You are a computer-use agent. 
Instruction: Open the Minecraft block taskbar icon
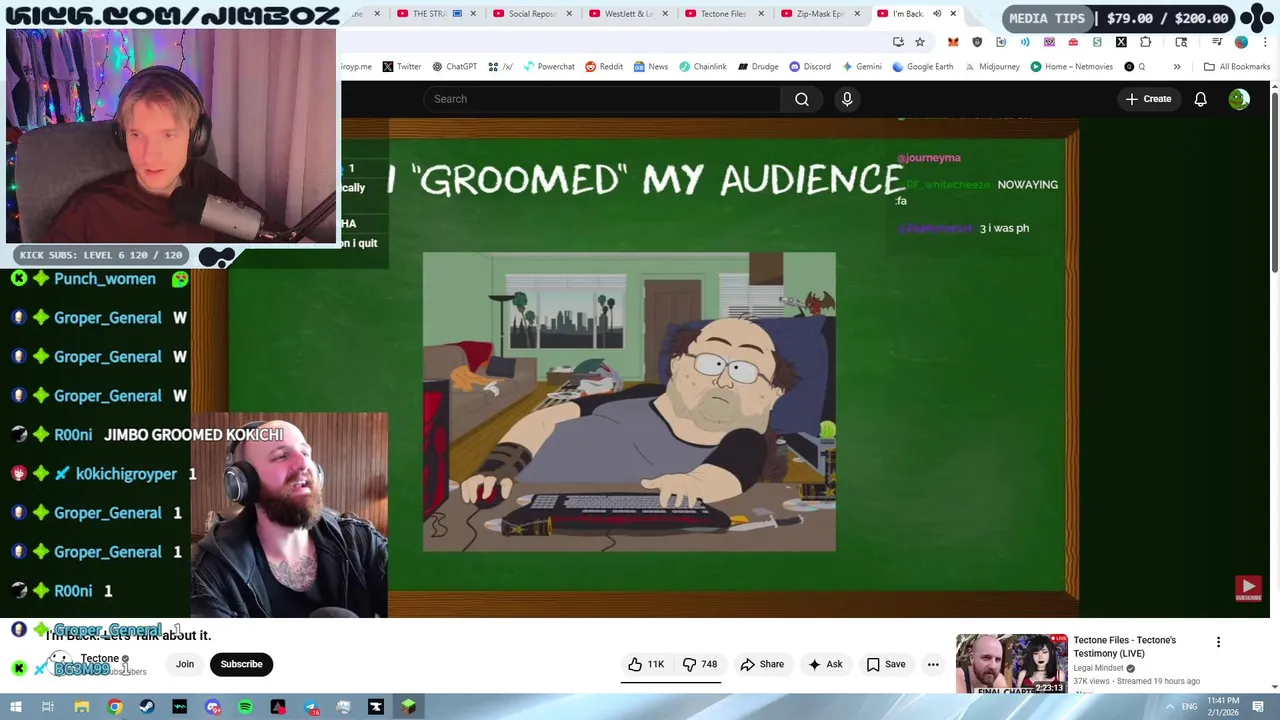pos(409,707)
